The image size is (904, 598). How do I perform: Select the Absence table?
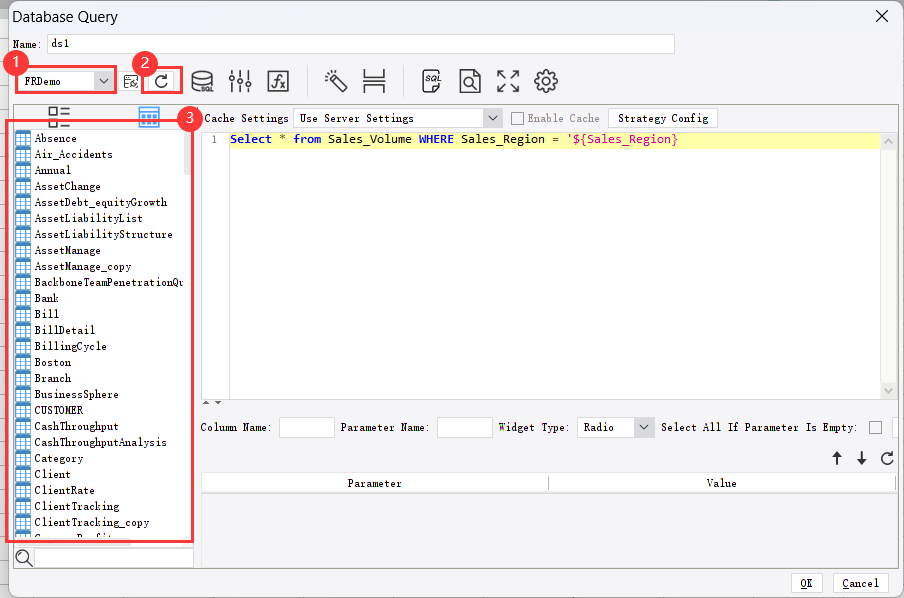[x=55, y=138]
